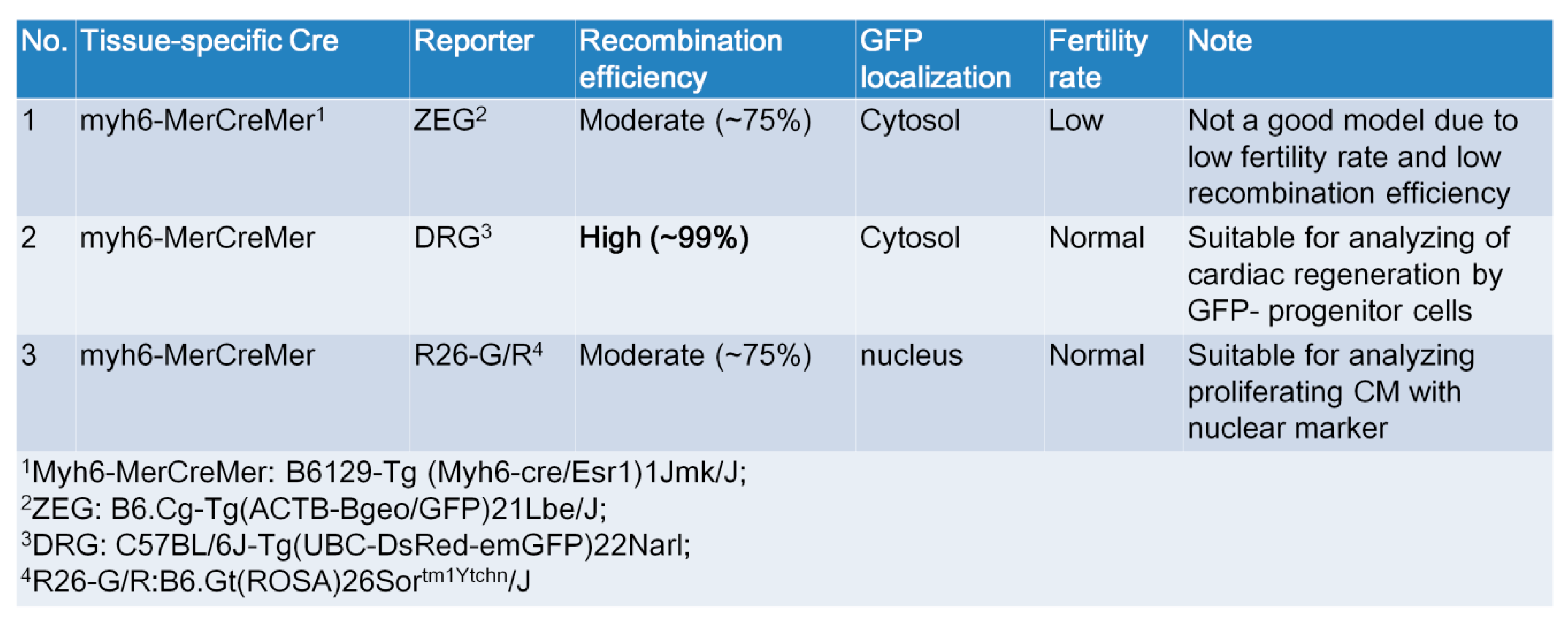Select the cardiac regeneration note cell

pos(1347,274)
